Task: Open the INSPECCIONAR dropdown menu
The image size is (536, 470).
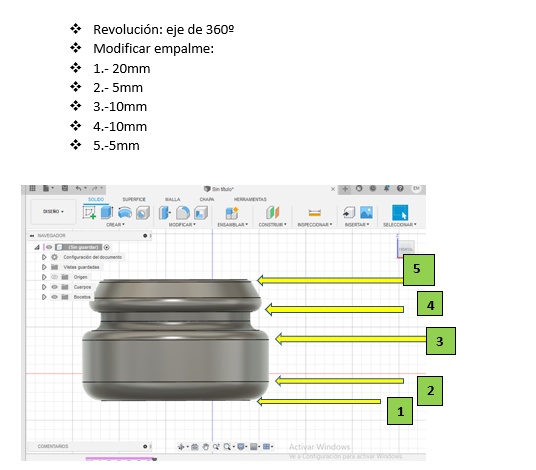Action: [x=315, y=225]
